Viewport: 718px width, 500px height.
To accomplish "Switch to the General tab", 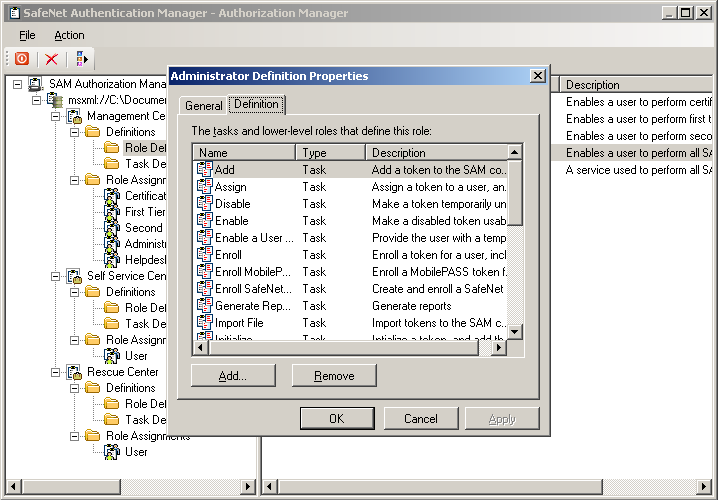I will coord(203,106).
